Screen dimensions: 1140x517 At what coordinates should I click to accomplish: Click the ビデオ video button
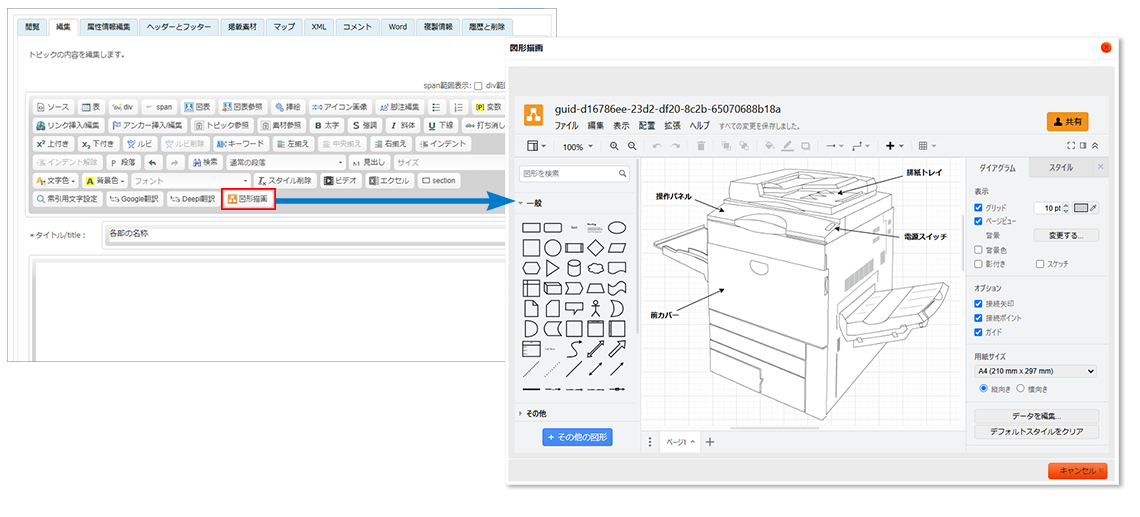pyautogui.click(x=341, y=180)
